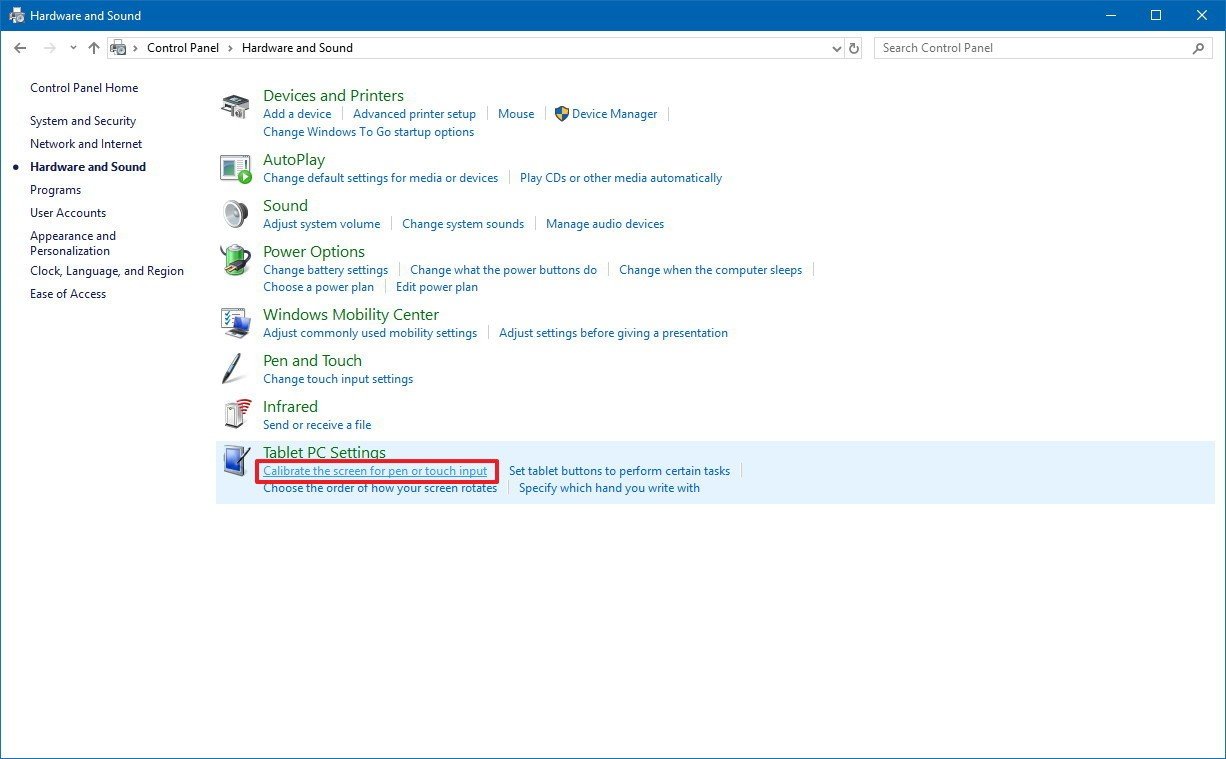1226x759 pixels.
Task: Click Send or receive a file
Action: click(x=317, y=425)
